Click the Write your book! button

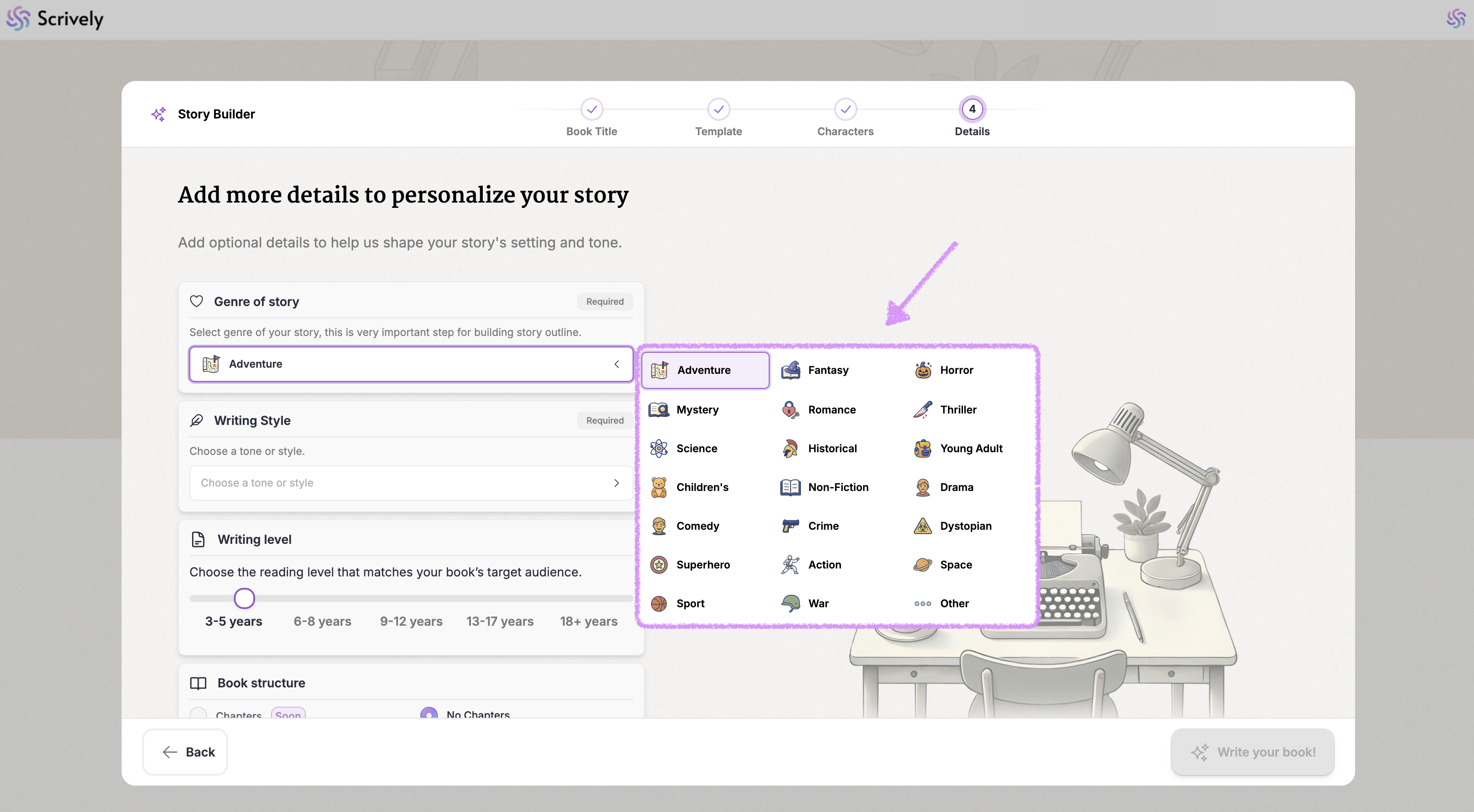pyautogui.click(x=1252, y=752)
